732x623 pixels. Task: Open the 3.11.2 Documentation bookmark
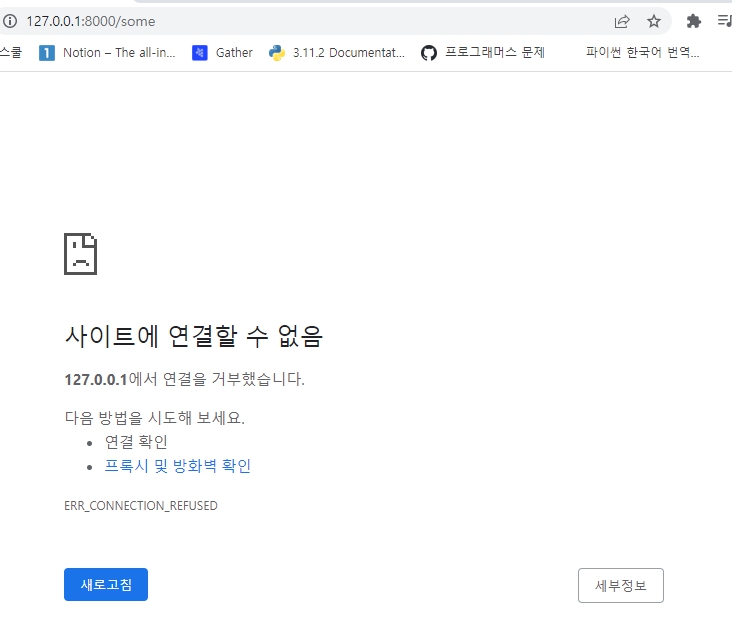coord(337,53)
